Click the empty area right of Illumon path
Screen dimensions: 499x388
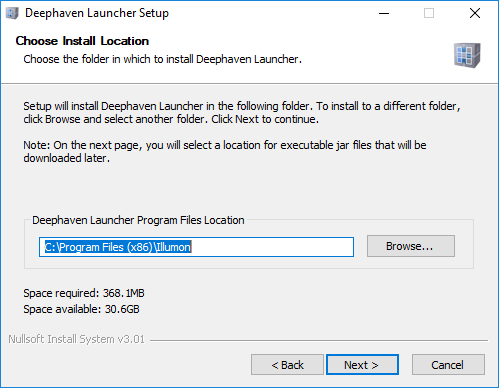coord(272,247)
